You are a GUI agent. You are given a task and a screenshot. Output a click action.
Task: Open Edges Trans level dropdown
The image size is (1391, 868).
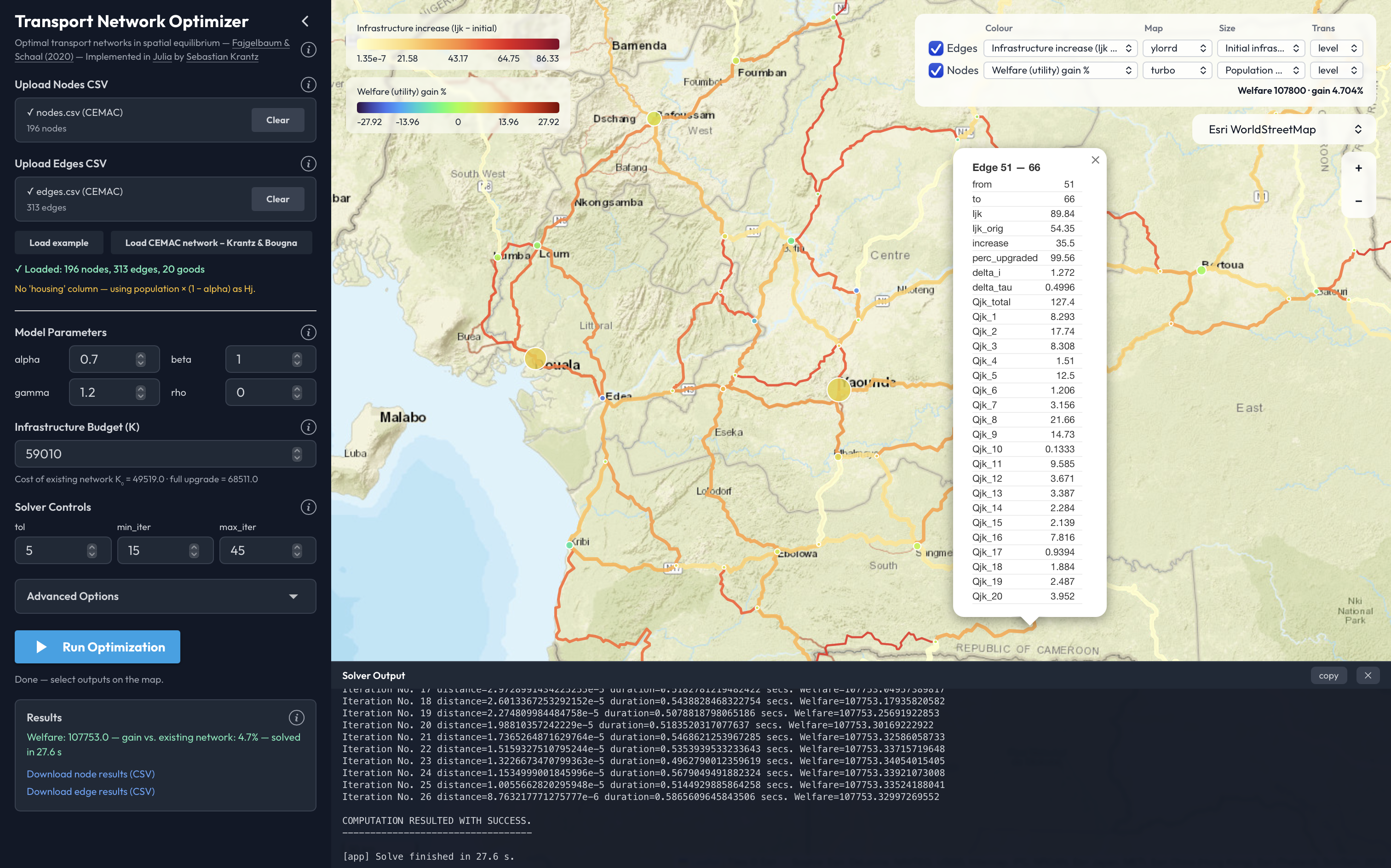click(1336, 48)
